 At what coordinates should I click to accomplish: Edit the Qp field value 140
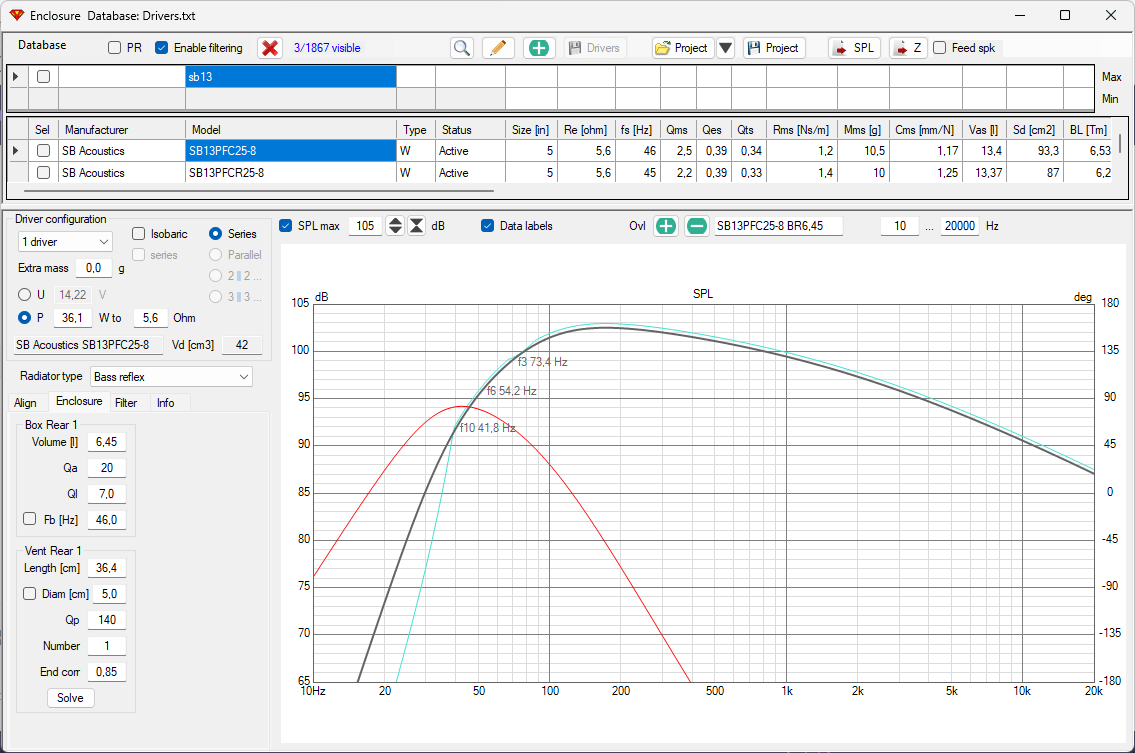[107, 620]
